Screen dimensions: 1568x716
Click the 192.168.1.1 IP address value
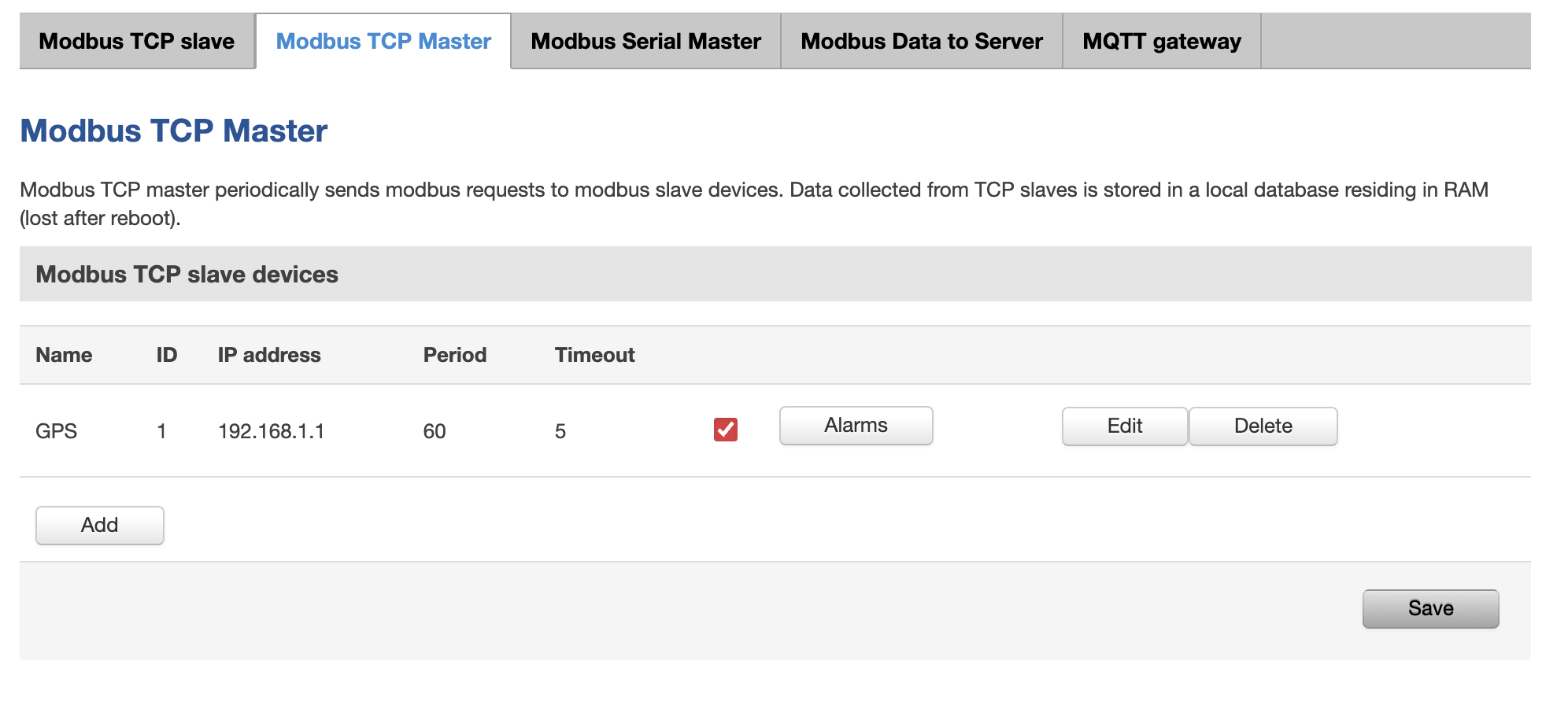pyautogui.click(x=271, y=431)
